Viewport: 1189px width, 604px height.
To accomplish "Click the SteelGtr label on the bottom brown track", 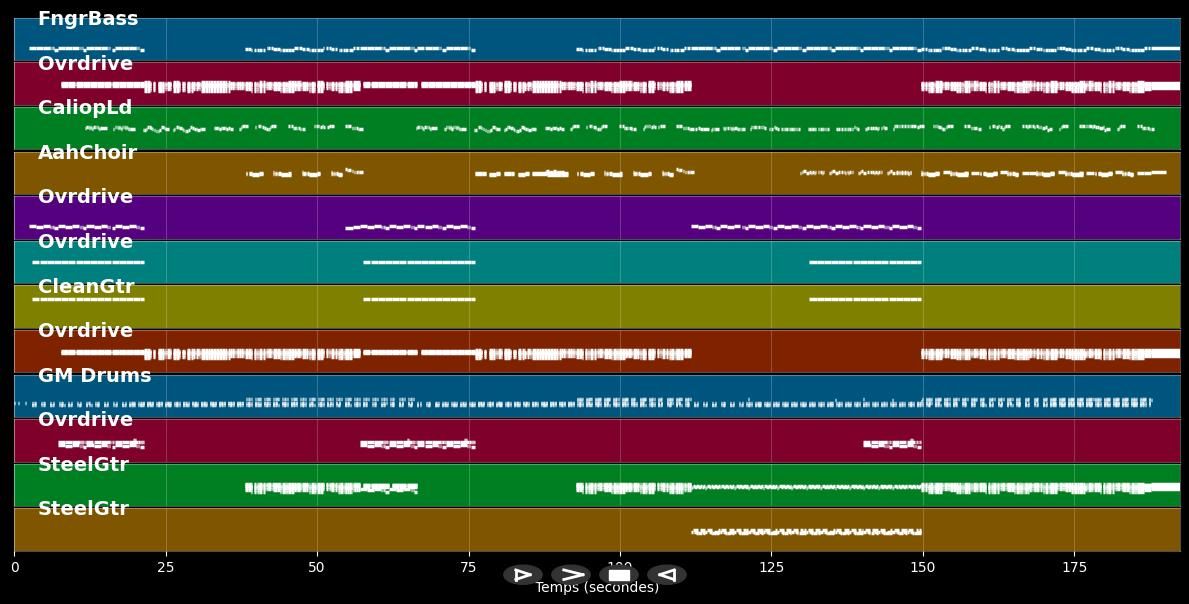I will [x=83, y=509].
